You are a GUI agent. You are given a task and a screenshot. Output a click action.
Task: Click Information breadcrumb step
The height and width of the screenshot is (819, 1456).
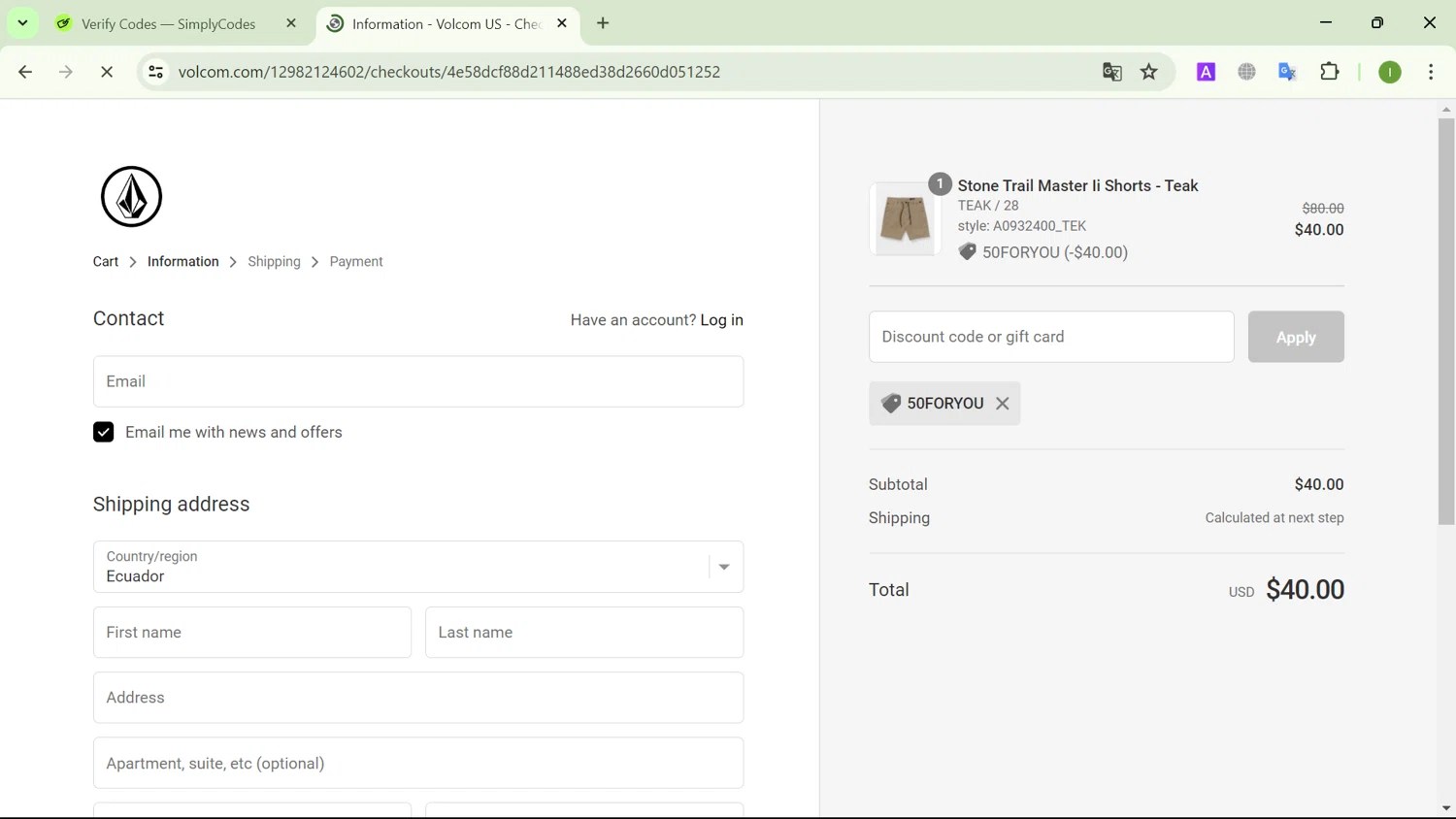coord(183,262)
